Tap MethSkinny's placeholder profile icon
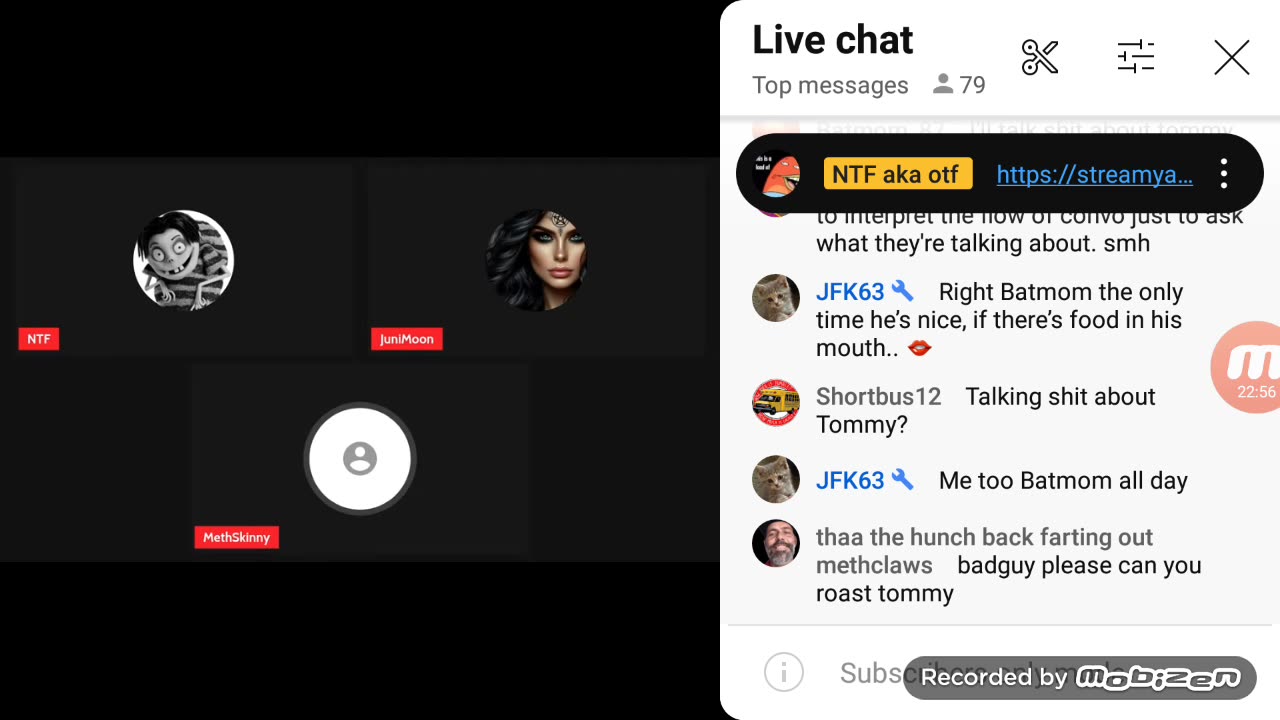Image resolution: width=1280 pixels, height=720 pixels. pos(360,459)
